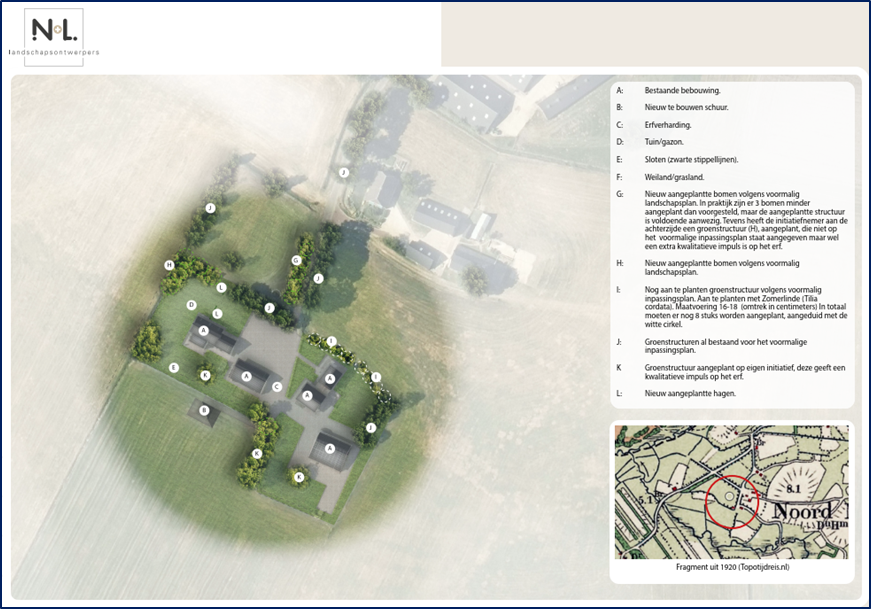Screen dimensions: 871x609
Task: Click the I legend paragraph about Zomerlinde
Action: click(x=746, y=307)
